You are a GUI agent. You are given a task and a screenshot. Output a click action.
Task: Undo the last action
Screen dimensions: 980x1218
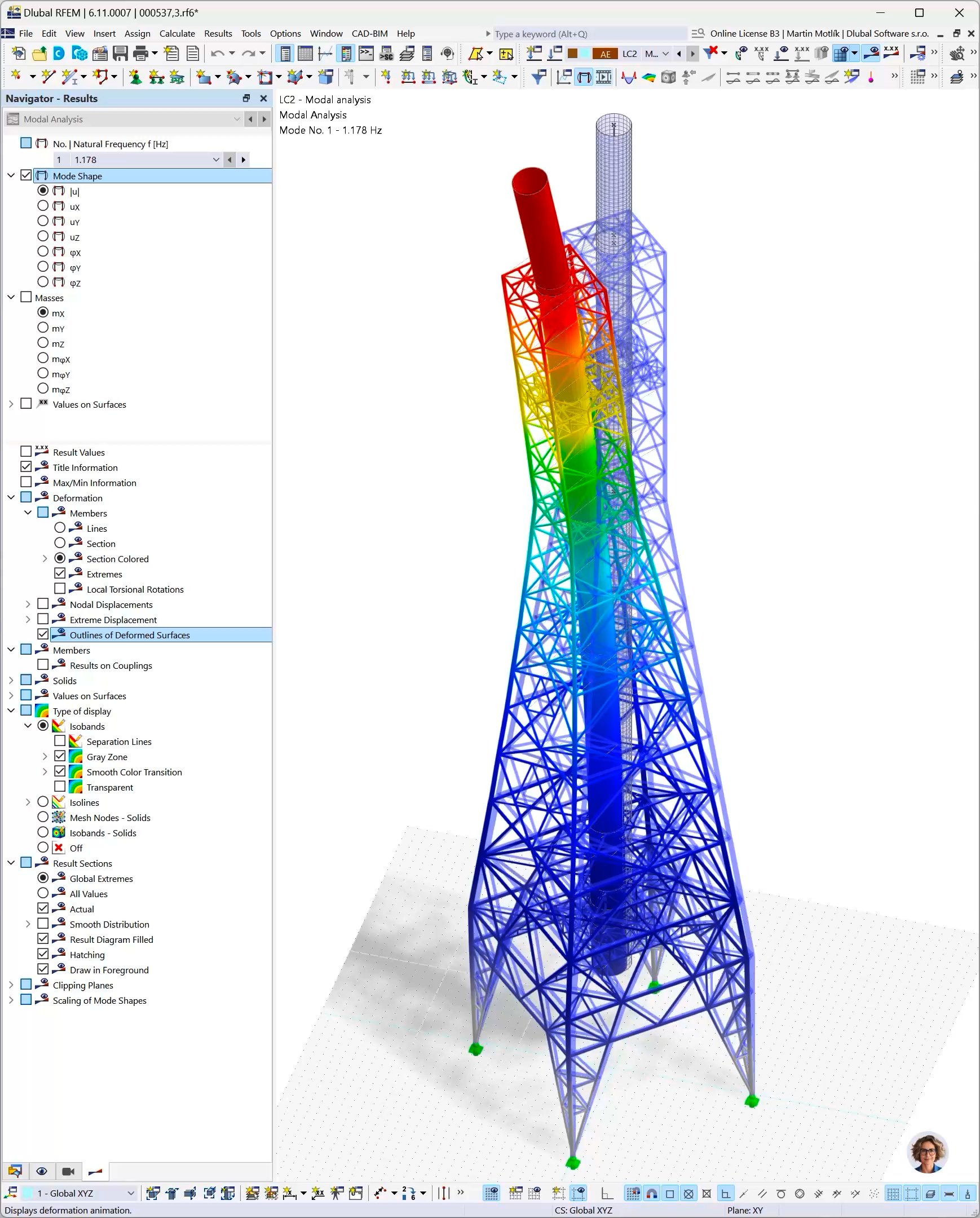[x=218, y=54]
